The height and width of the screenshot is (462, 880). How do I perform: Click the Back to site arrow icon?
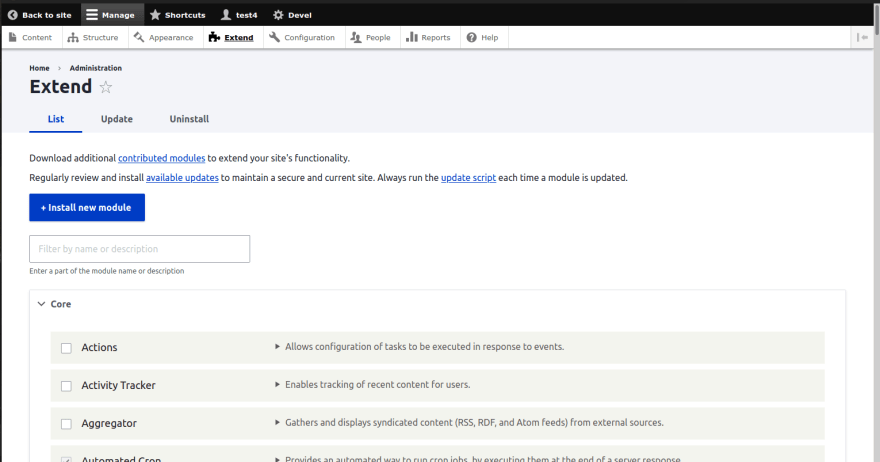pos(13,15)
